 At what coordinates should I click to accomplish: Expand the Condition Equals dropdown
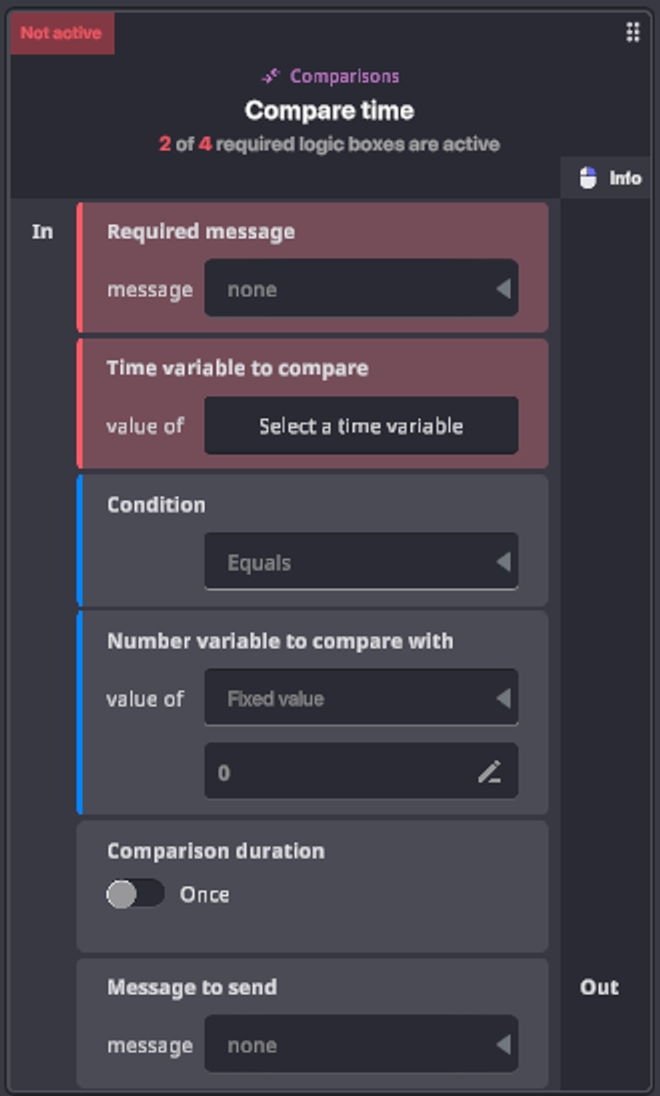coord(361,562)
